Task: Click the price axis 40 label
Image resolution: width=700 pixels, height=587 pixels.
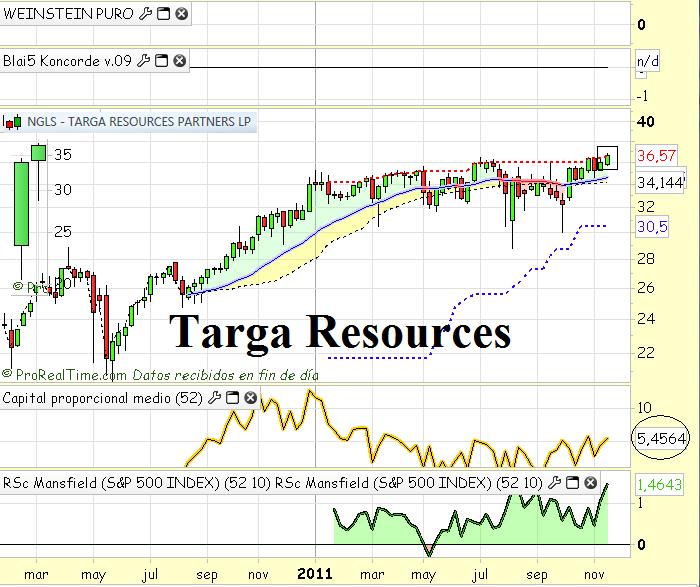Action: tap(646, 121)
